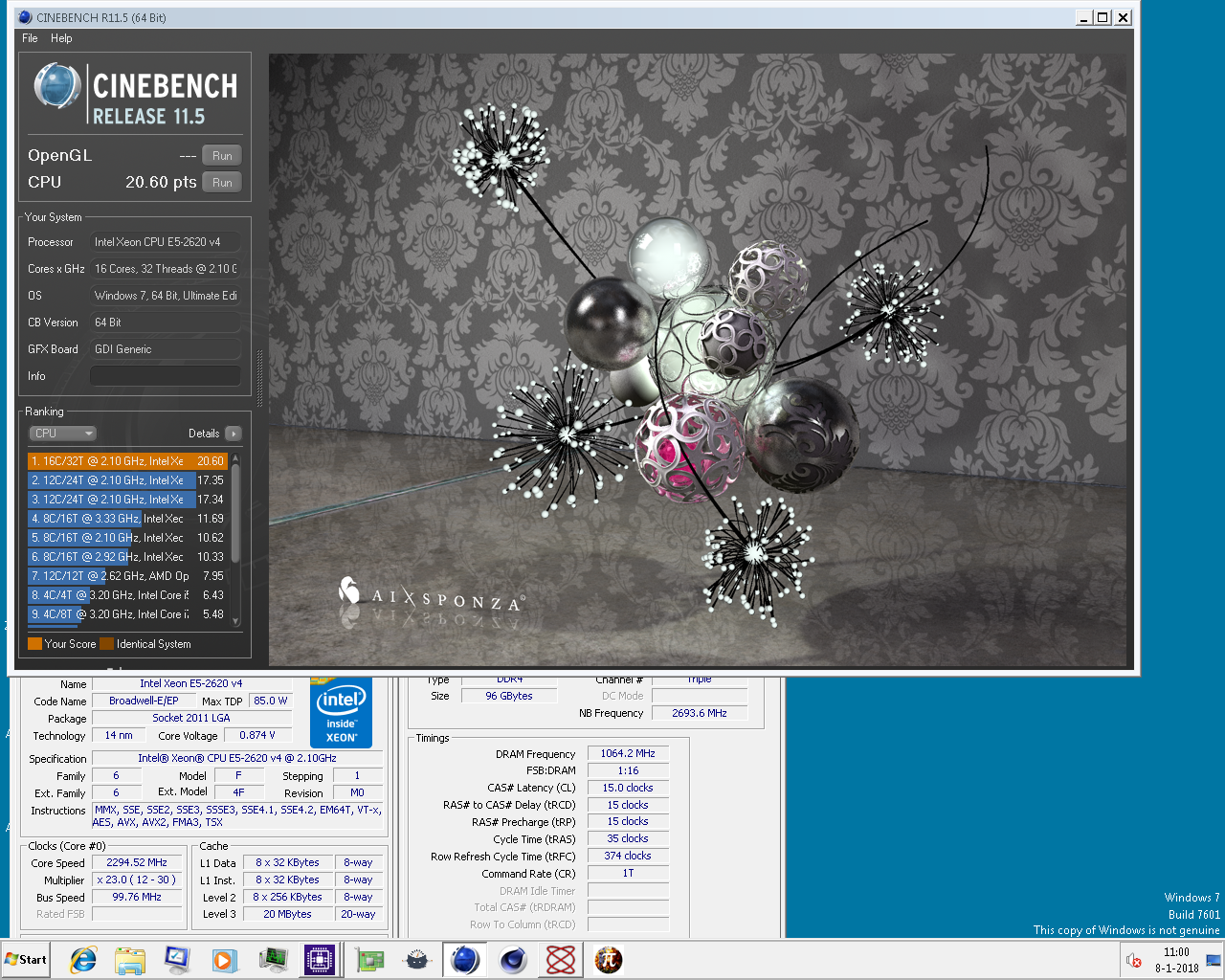Open the black cat-faced taskbar icon
1225x980 pixels.
tap(417, 959)
